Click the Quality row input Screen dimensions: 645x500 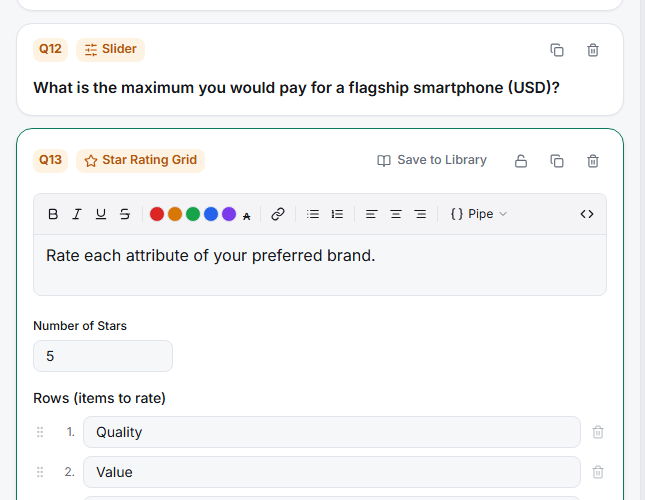coord(332,432)
